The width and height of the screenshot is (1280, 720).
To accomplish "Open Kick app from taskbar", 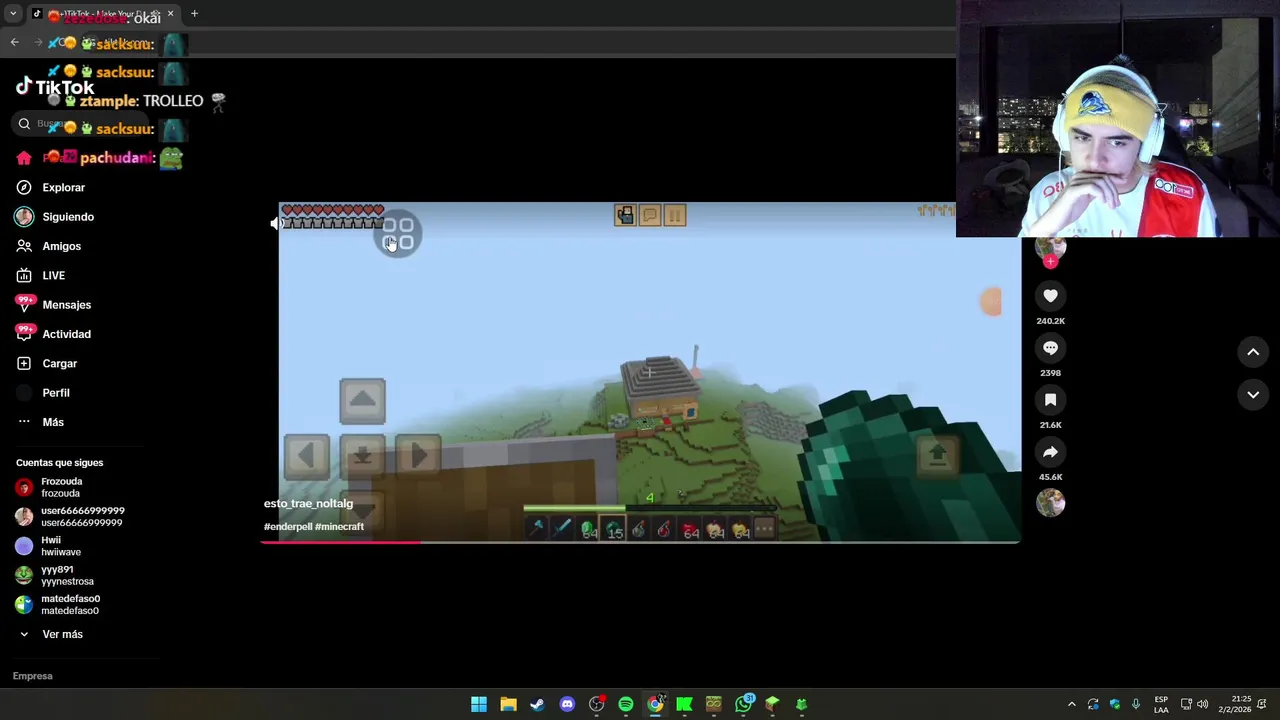I will pos(684,704).
